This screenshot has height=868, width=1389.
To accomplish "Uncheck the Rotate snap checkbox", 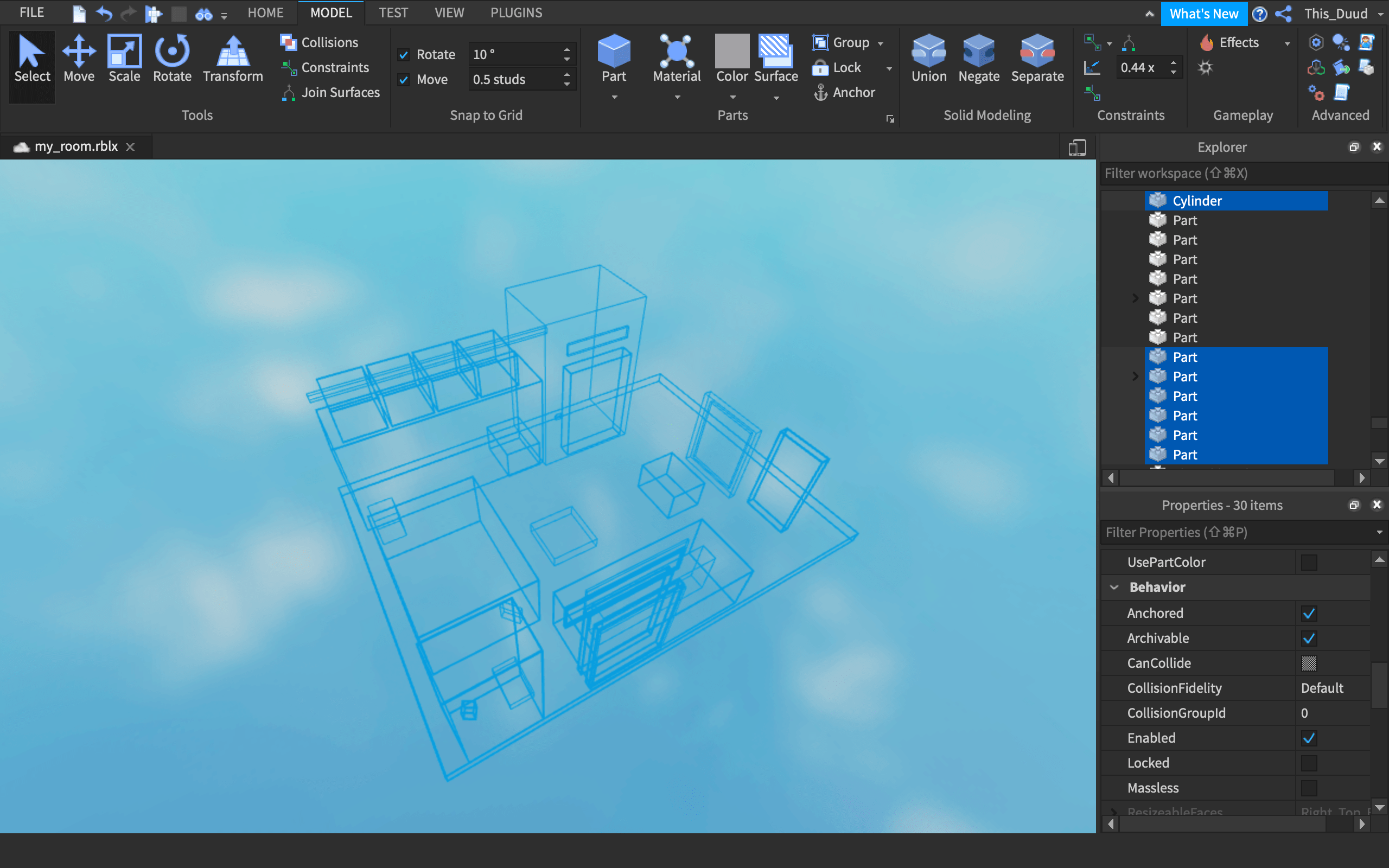I will [x=404, y=55].
